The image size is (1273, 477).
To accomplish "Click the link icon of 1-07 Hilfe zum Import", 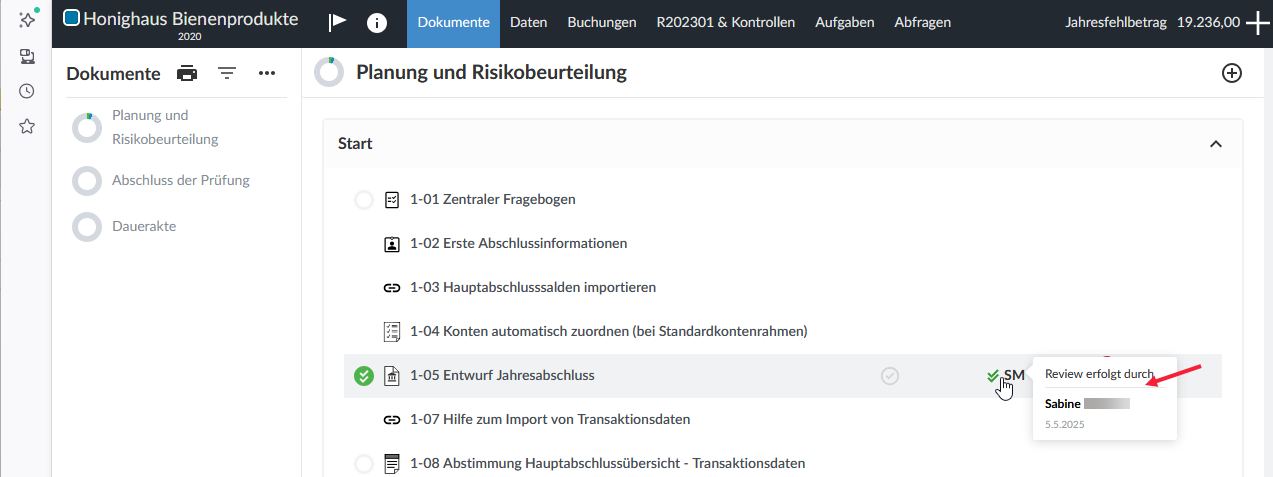I will click(x=392, y=420).
